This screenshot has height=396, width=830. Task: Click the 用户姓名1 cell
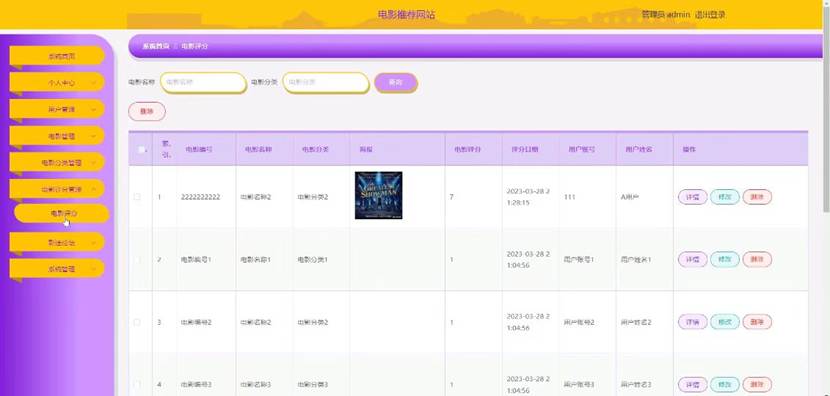[636, 259]
